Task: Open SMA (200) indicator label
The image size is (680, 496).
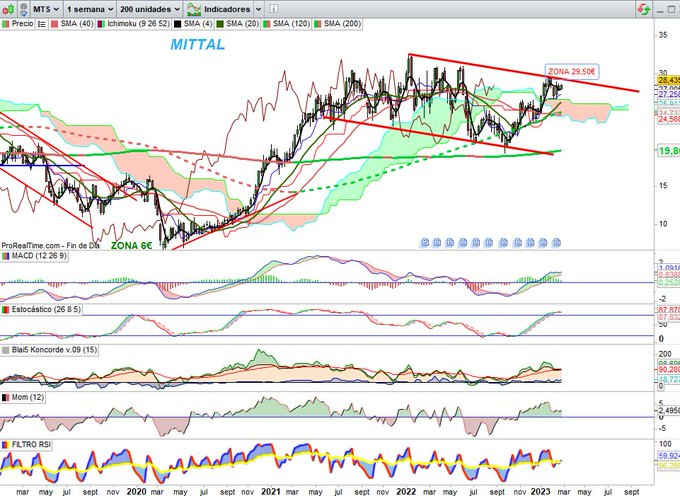Action: pyautogui.click(x=342, y=24)
